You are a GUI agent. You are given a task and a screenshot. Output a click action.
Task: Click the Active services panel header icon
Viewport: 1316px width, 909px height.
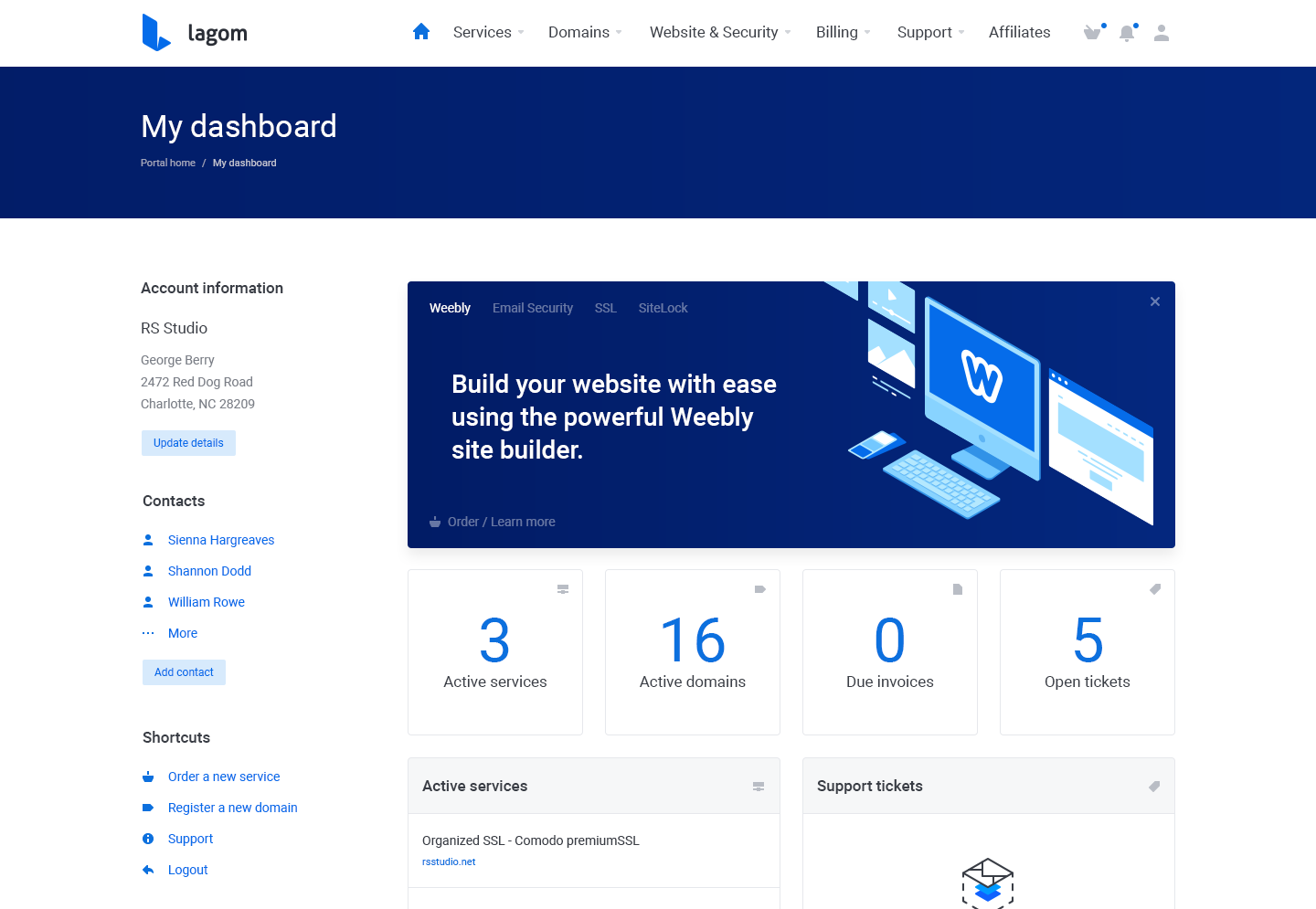(759, 786)
